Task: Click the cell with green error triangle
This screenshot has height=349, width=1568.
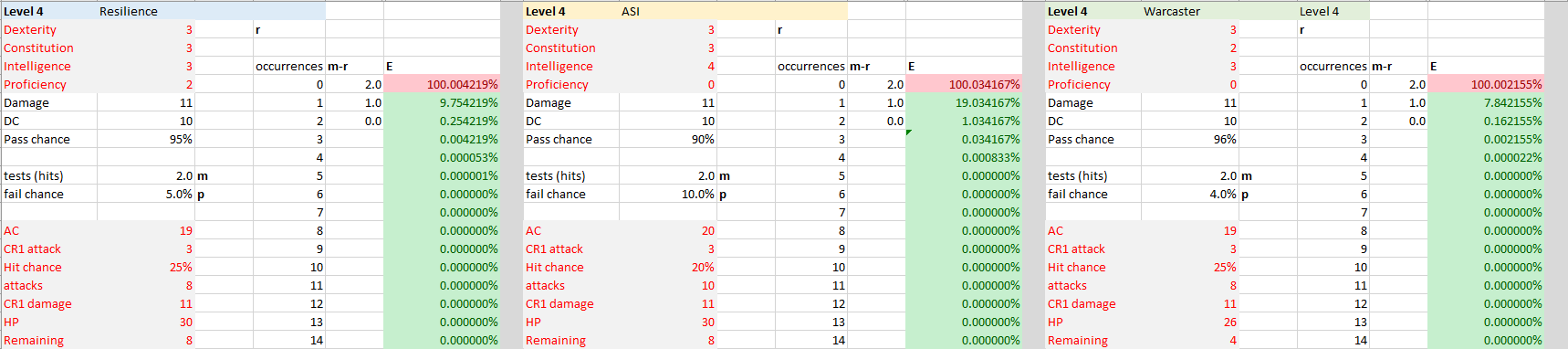Action: 964,139
